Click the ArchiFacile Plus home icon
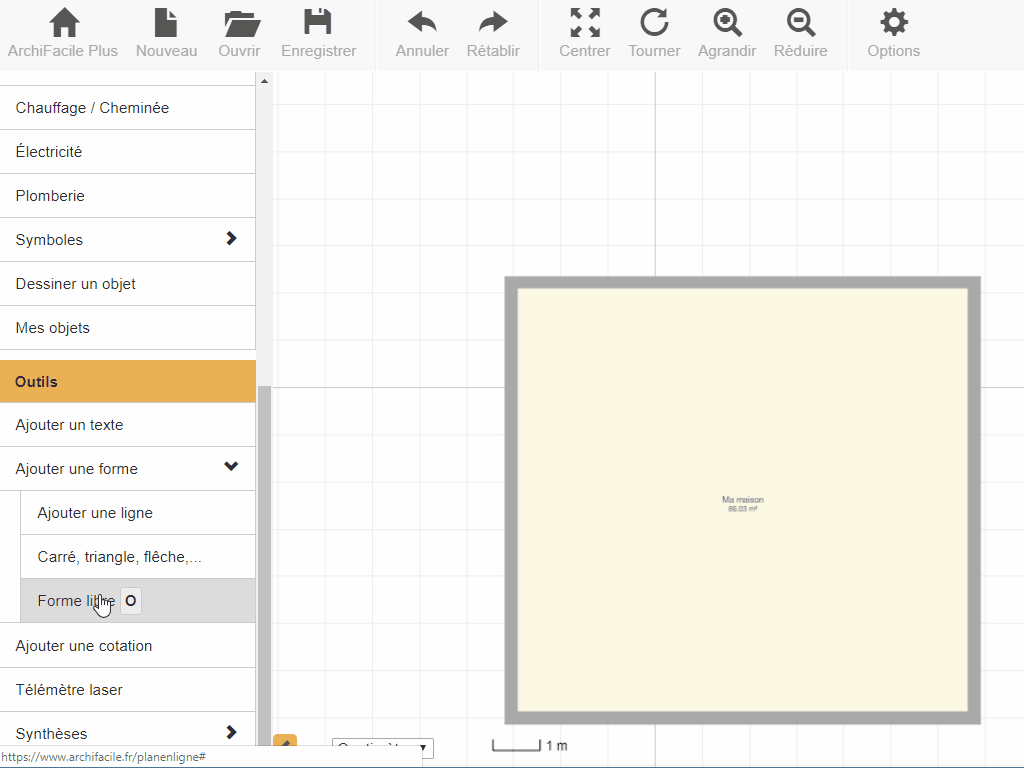The height and width of the screenshot is (768, 1024). (63, 24)
